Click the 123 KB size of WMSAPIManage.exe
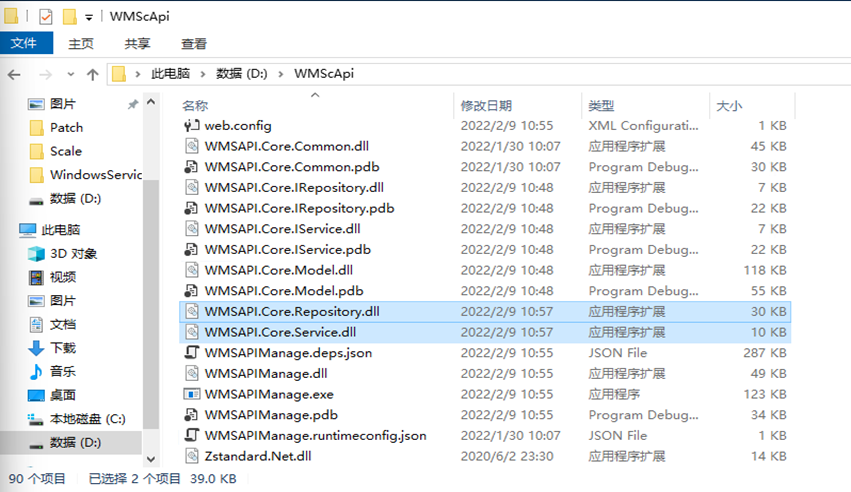The width and height of the screenshot is (851, 492). click(x=765, y=394)
